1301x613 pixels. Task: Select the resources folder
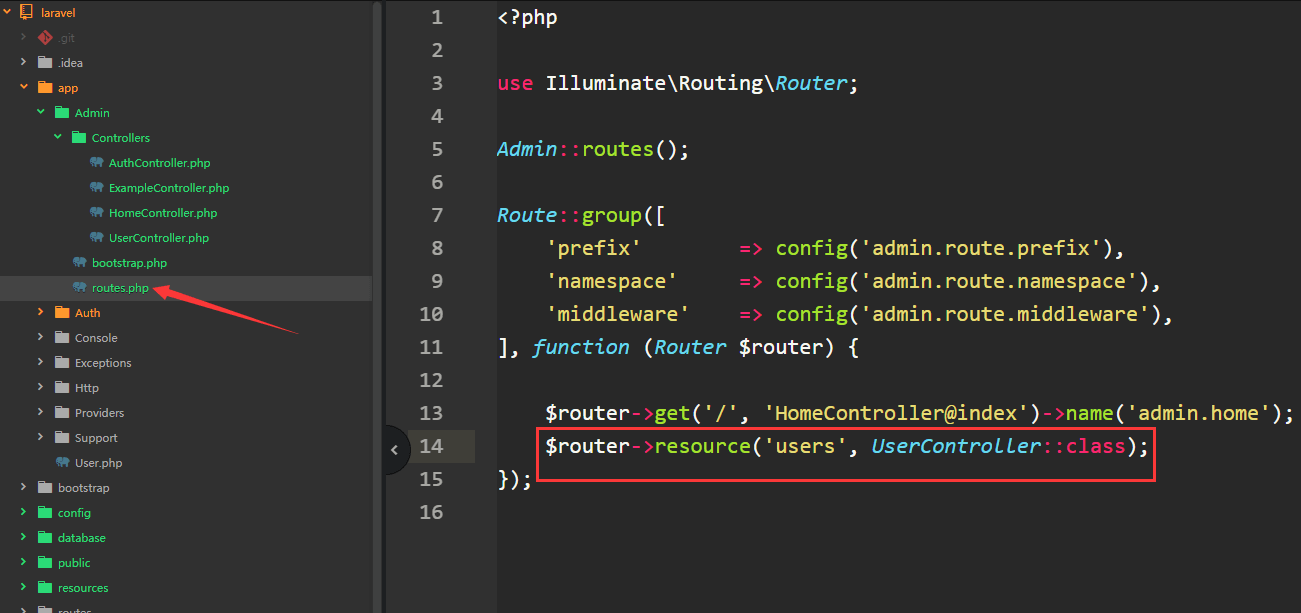coord(83,588)
